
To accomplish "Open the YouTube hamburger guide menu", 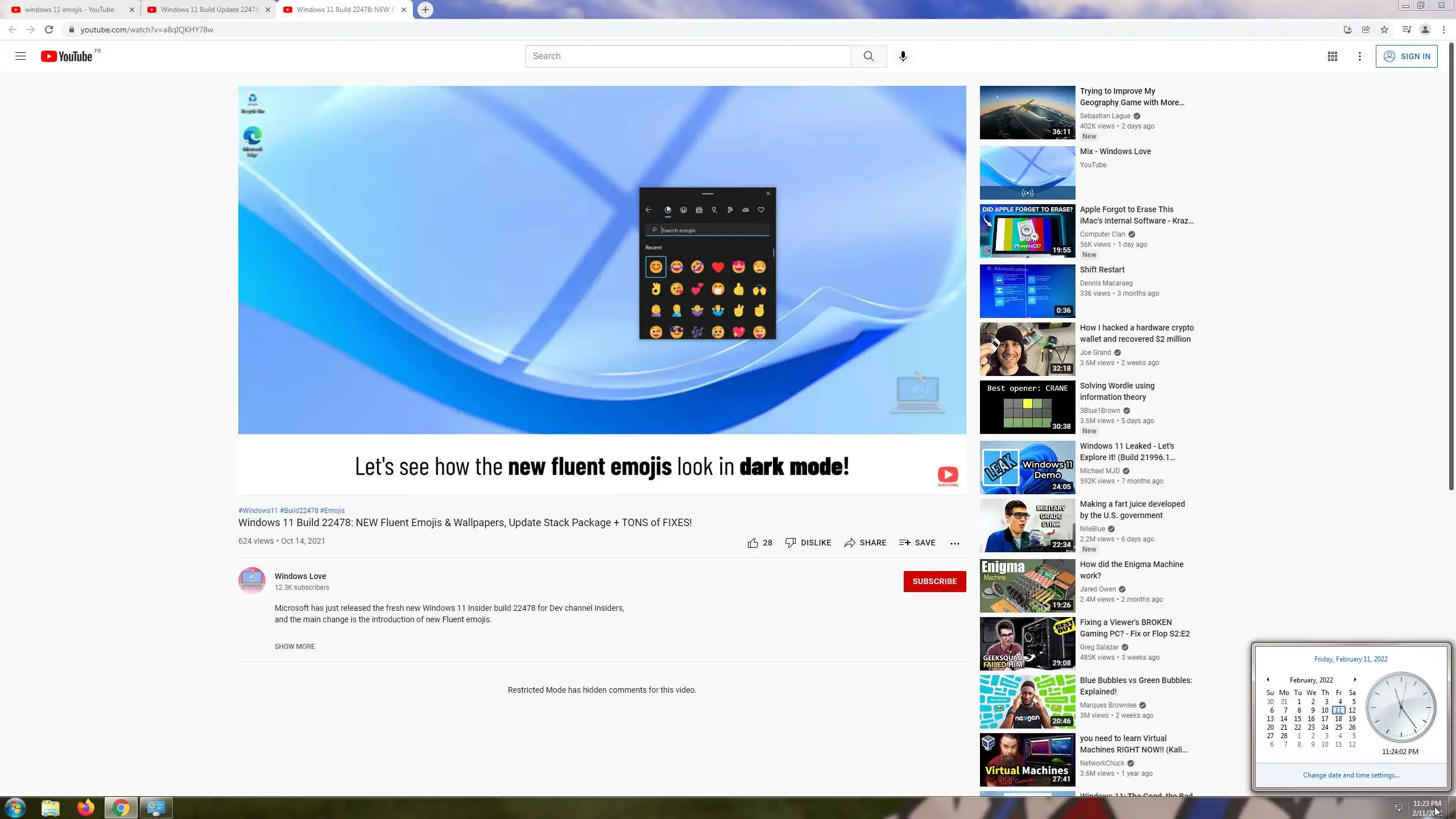I will point(20,56).
